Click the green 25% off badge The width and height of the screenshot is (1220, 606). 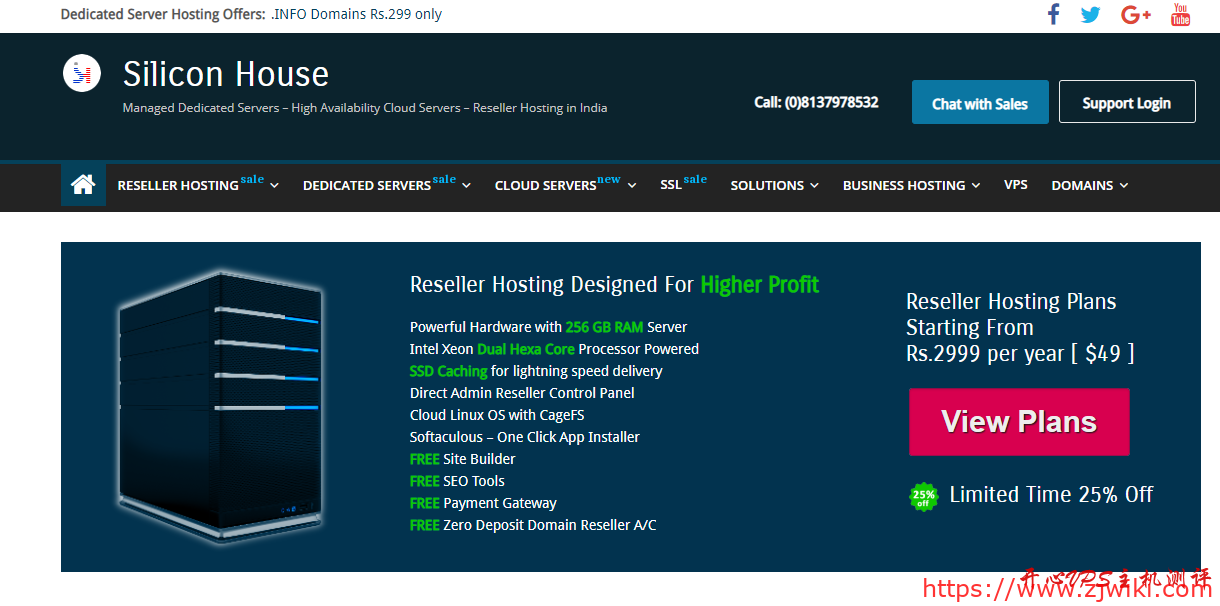click(x=923, y=496)
